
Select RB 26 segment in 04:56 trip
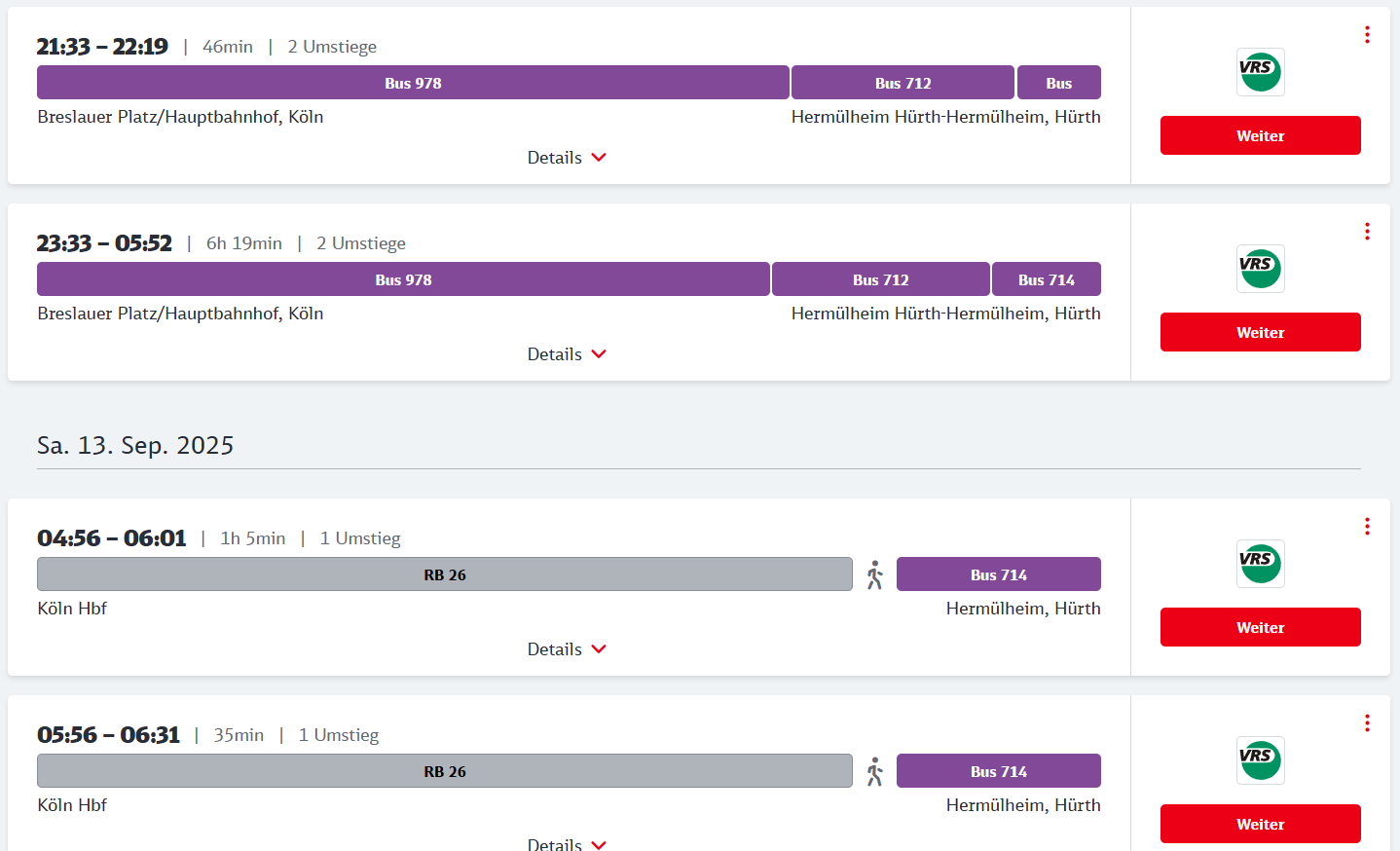[444, 574]
